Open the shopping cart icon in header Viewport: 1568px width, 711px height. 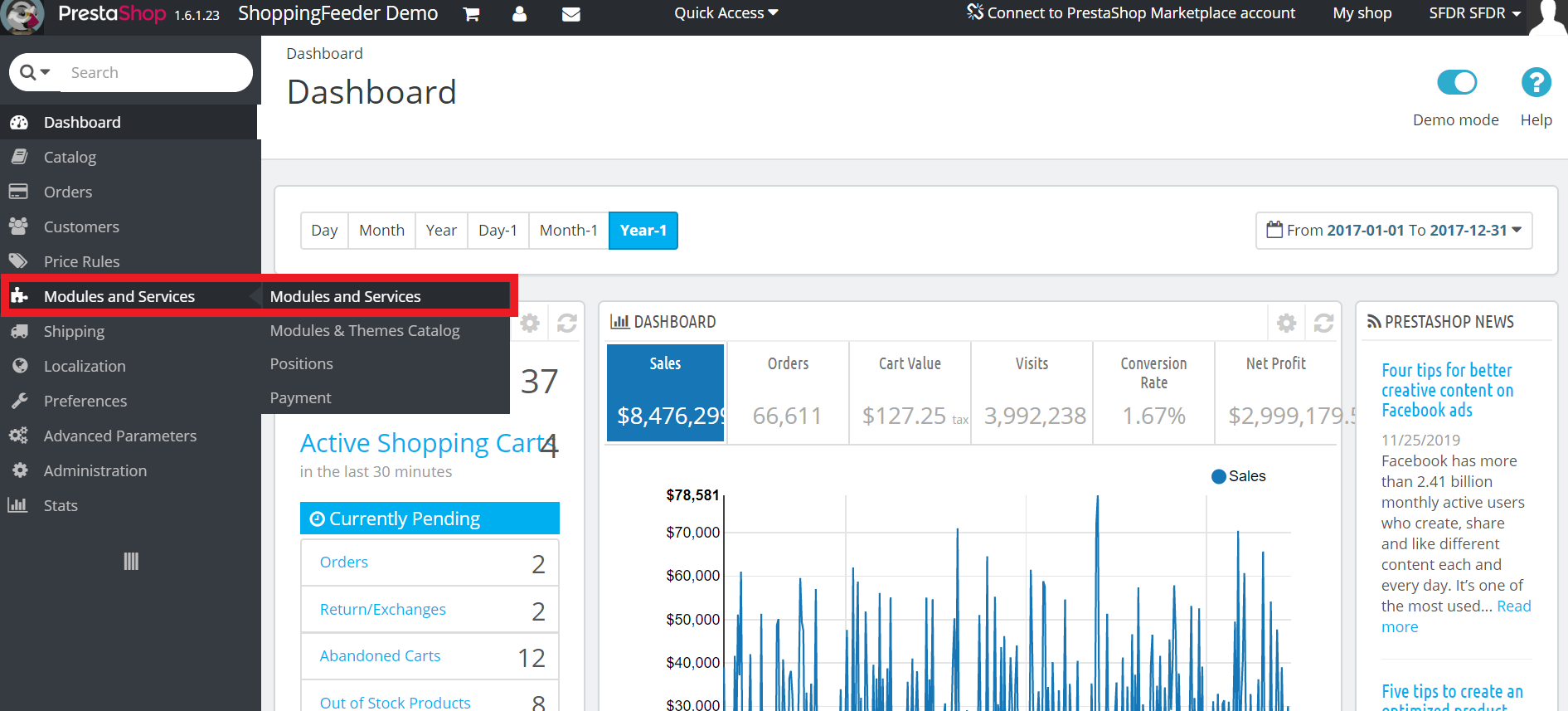pyautogui.click(x=471, y=14)
